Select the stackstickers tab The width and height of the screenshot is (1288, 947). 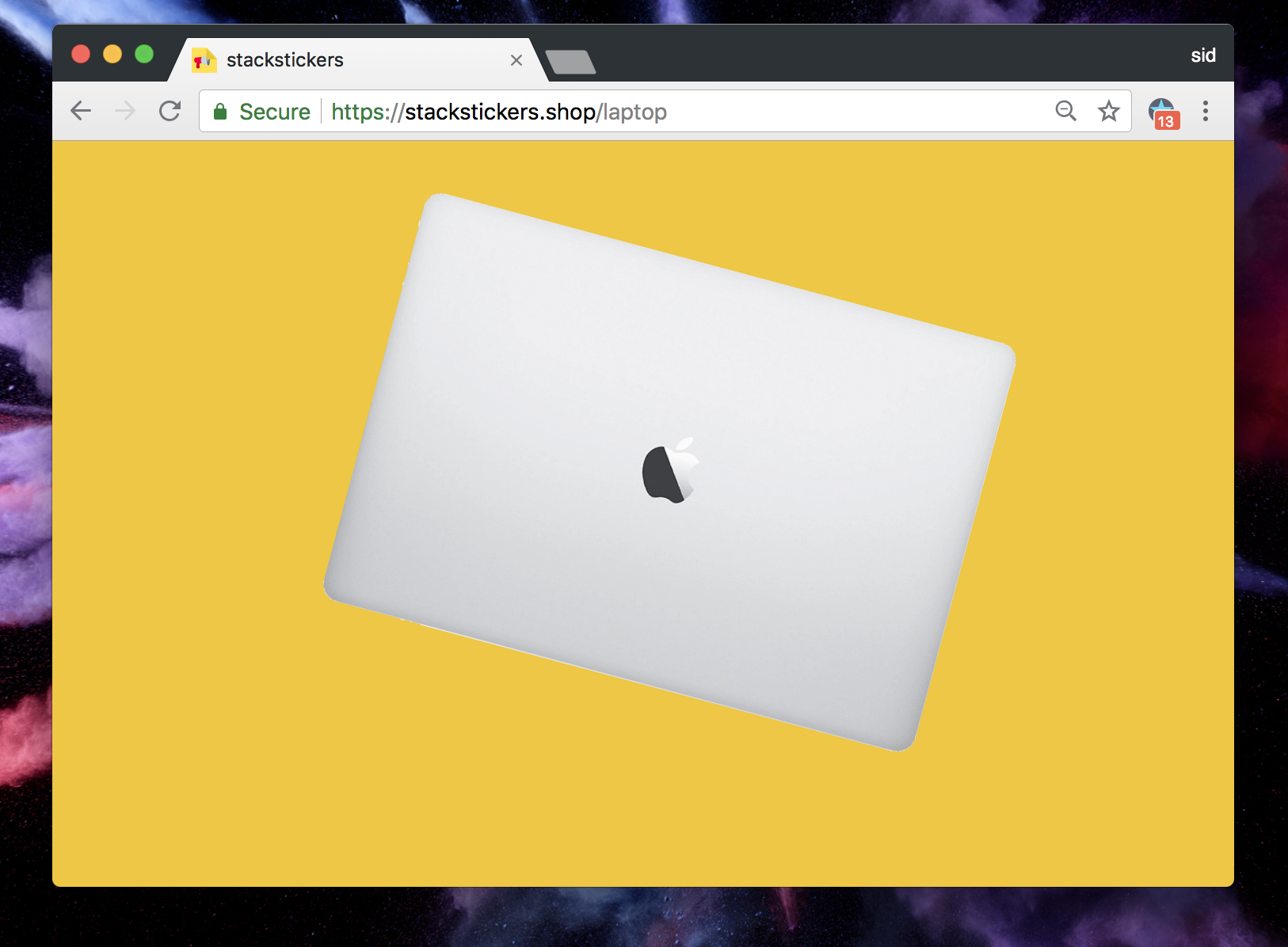click(x=358, y=59)
